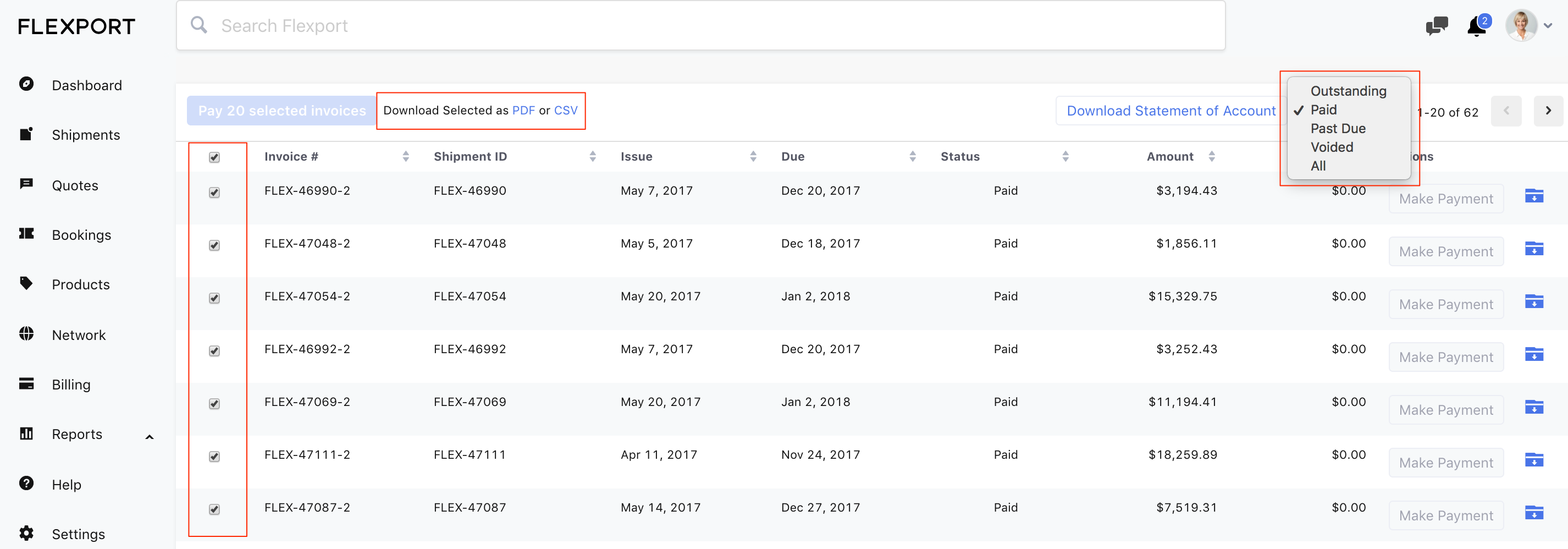This screenshot has width=1568, height=549.
Task: Uncheck invoice FLEX-46992-2 checkbox
Action: (214, 351)
